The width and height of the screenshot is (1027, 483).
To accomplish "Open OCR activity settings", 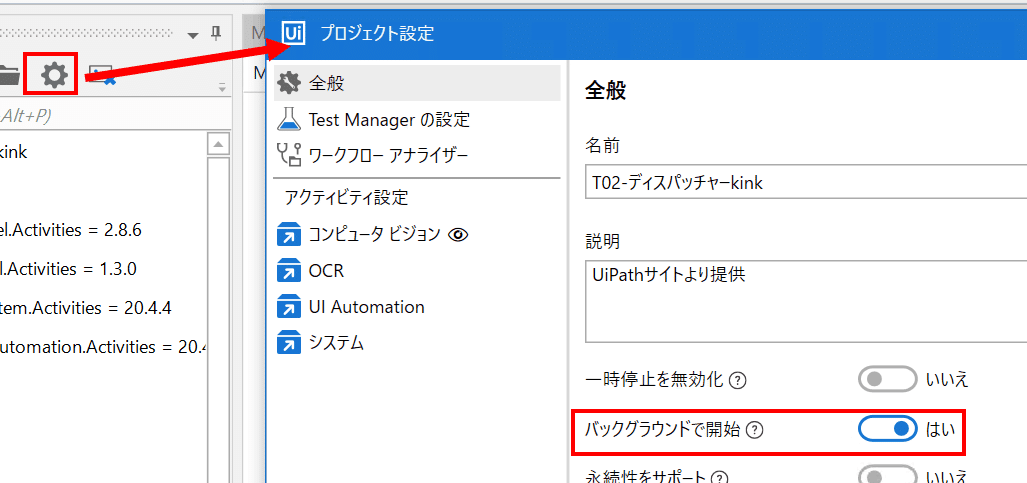I will 417,270.
